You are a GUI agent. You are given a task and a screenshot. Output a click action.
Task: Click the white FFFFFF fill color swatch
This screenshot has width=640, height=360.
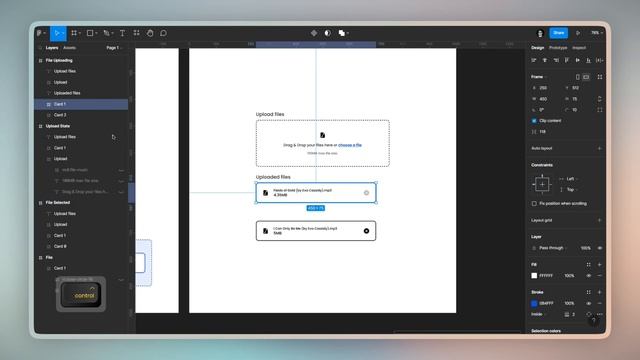point(534,276)
